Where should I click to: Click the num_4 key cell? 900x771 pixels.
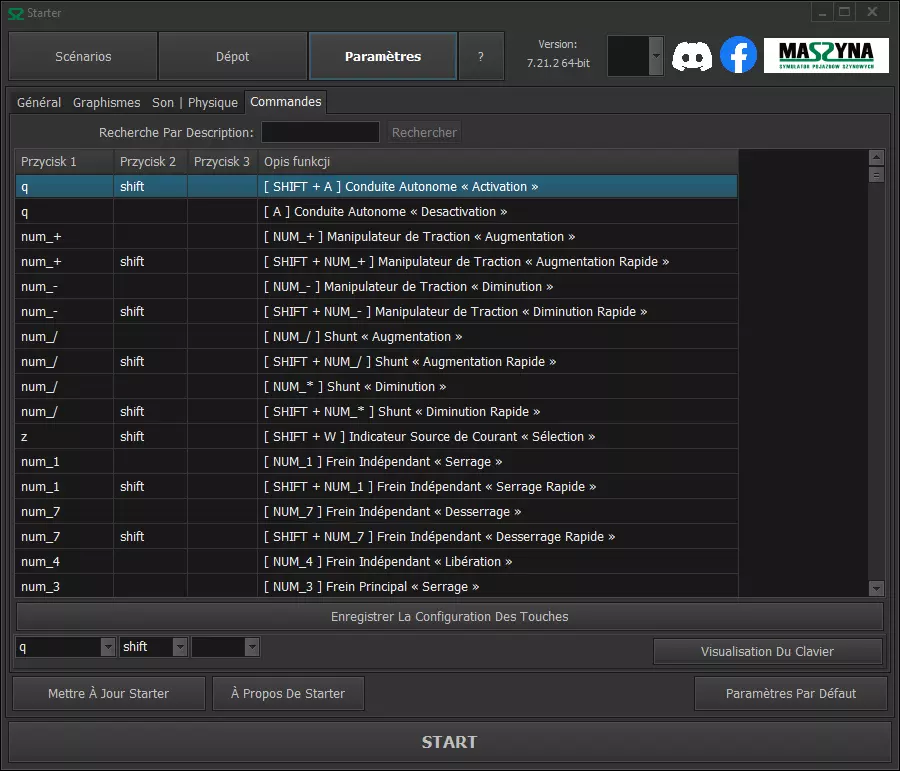pyautogui.click(x=64, y=561)
